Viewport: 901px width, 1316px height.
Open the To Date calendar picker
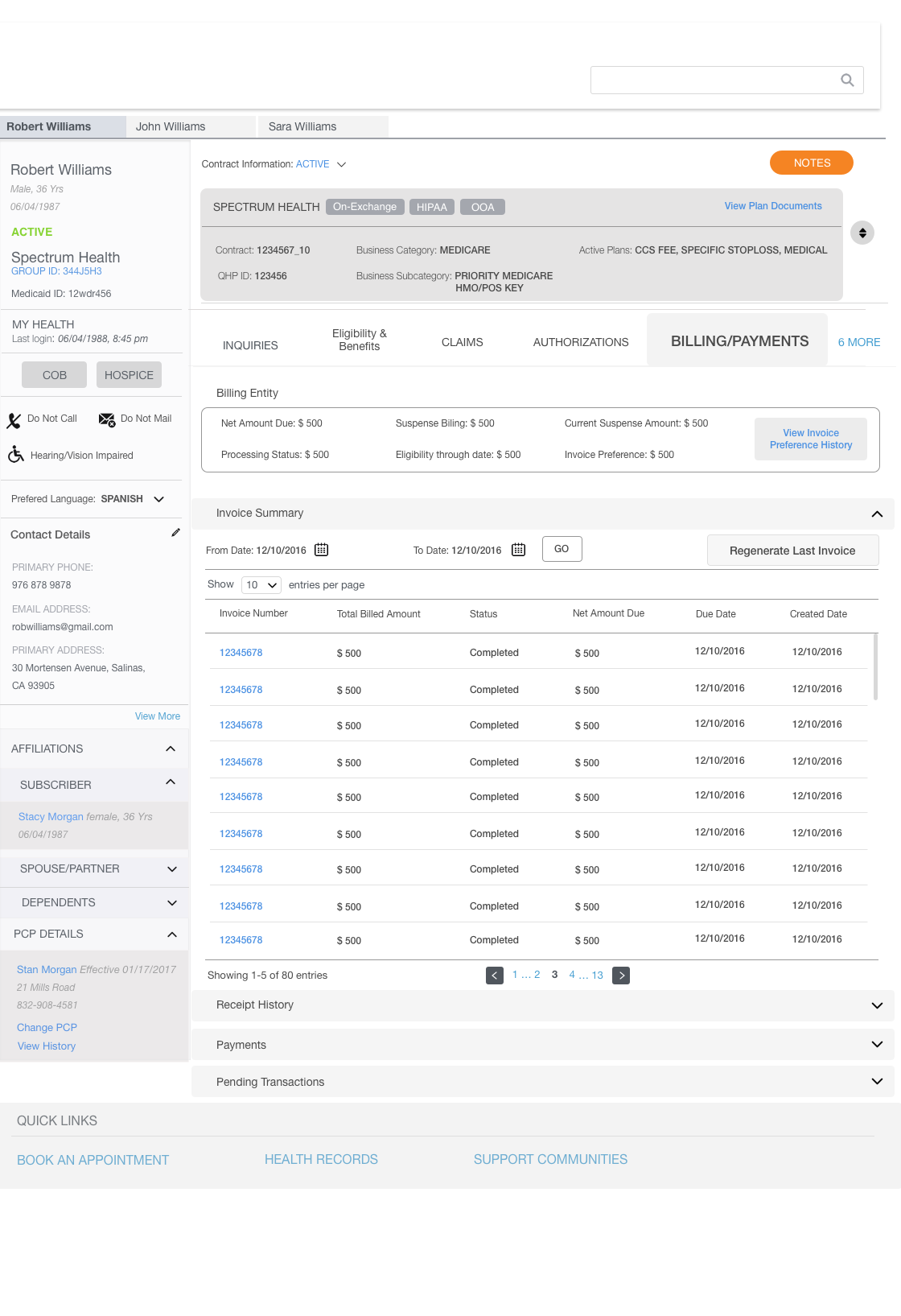click(518, 550)
